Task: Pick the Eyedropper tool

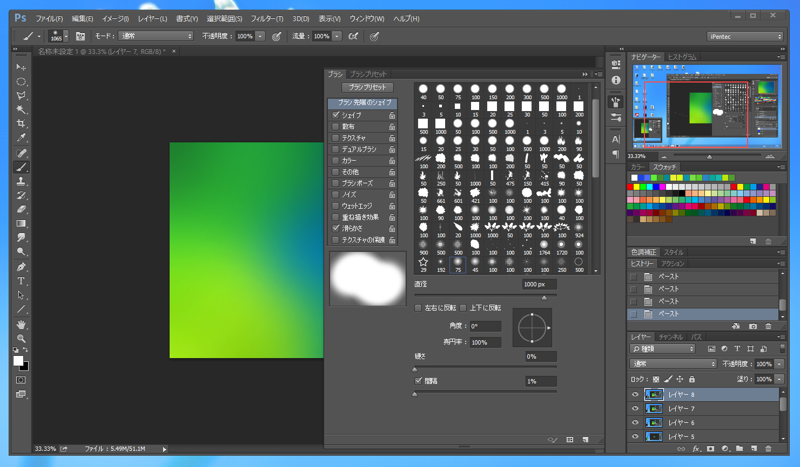Action: coord(21,139)
